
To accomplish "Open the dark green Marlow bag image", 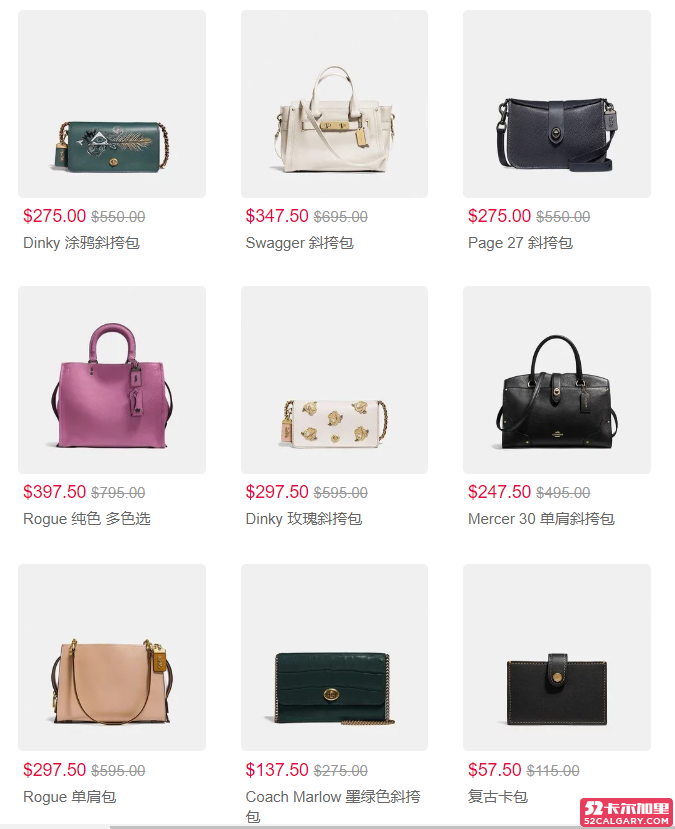I will pyautogui.click(x=335, y=657).
